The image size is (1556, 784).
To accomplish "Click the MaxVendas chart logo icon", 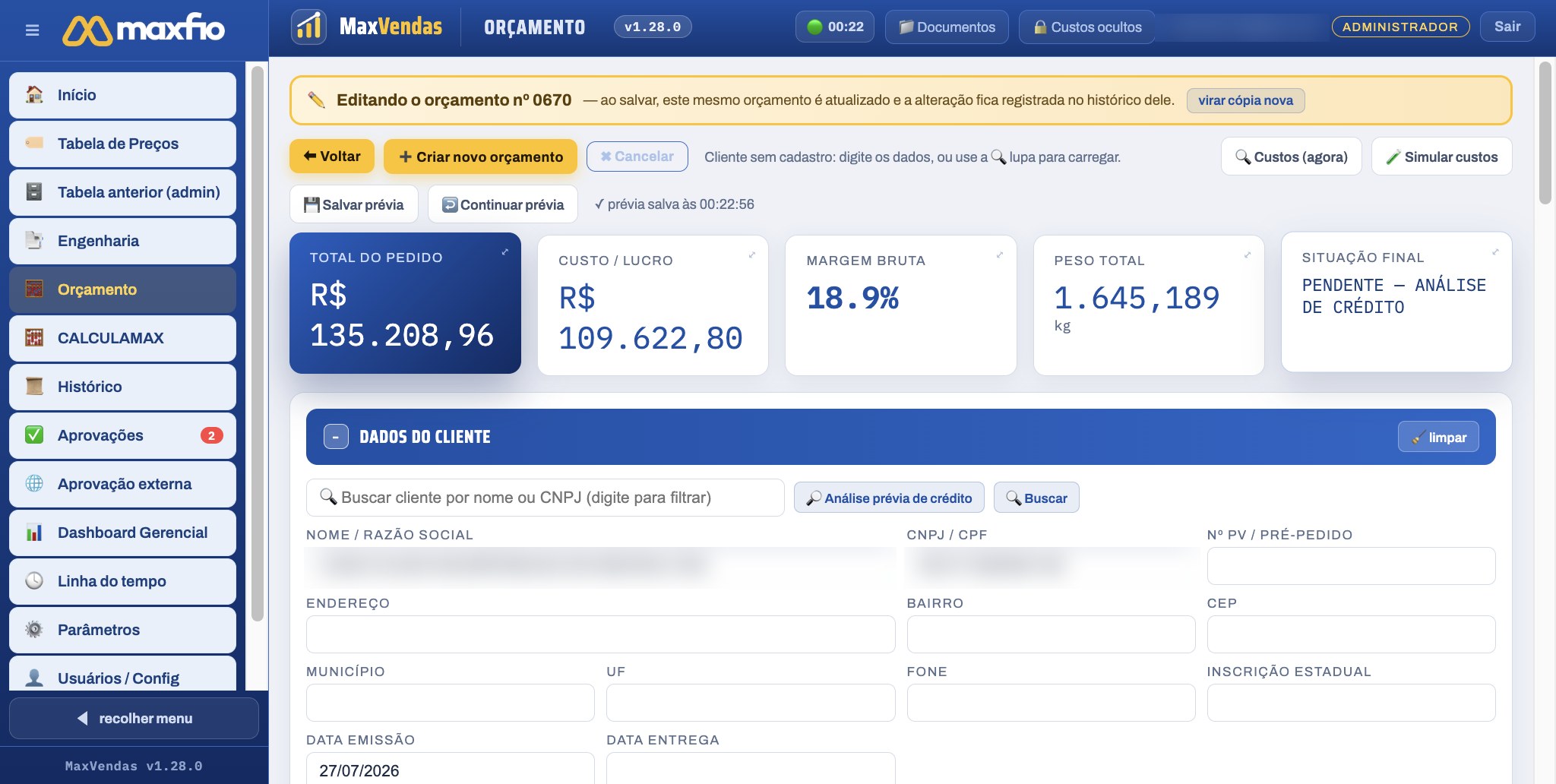I will [x=308, y=27].
